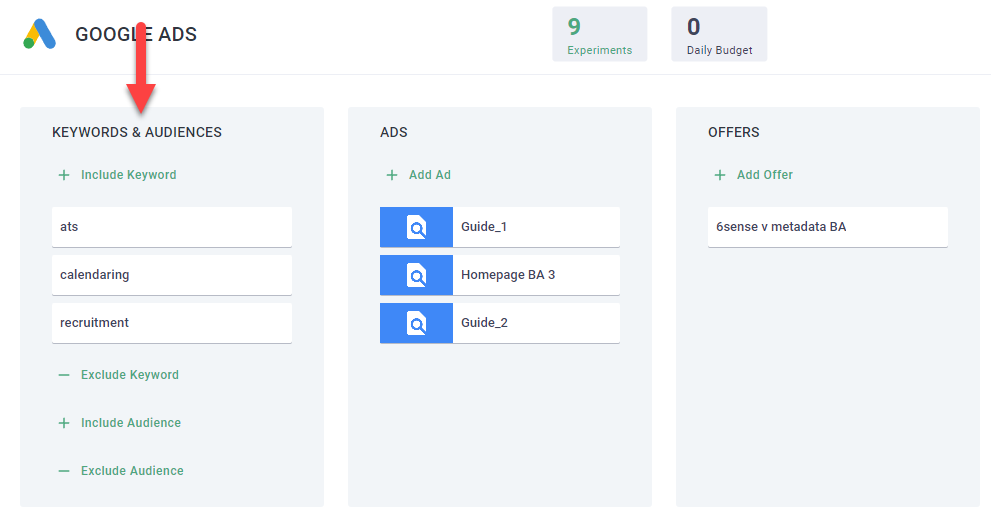The width and height of the screenshot is (991, 521).
Task: Select the 'calendaring' keyword entry
Action: pyautogui.click(x=171, y=275)
